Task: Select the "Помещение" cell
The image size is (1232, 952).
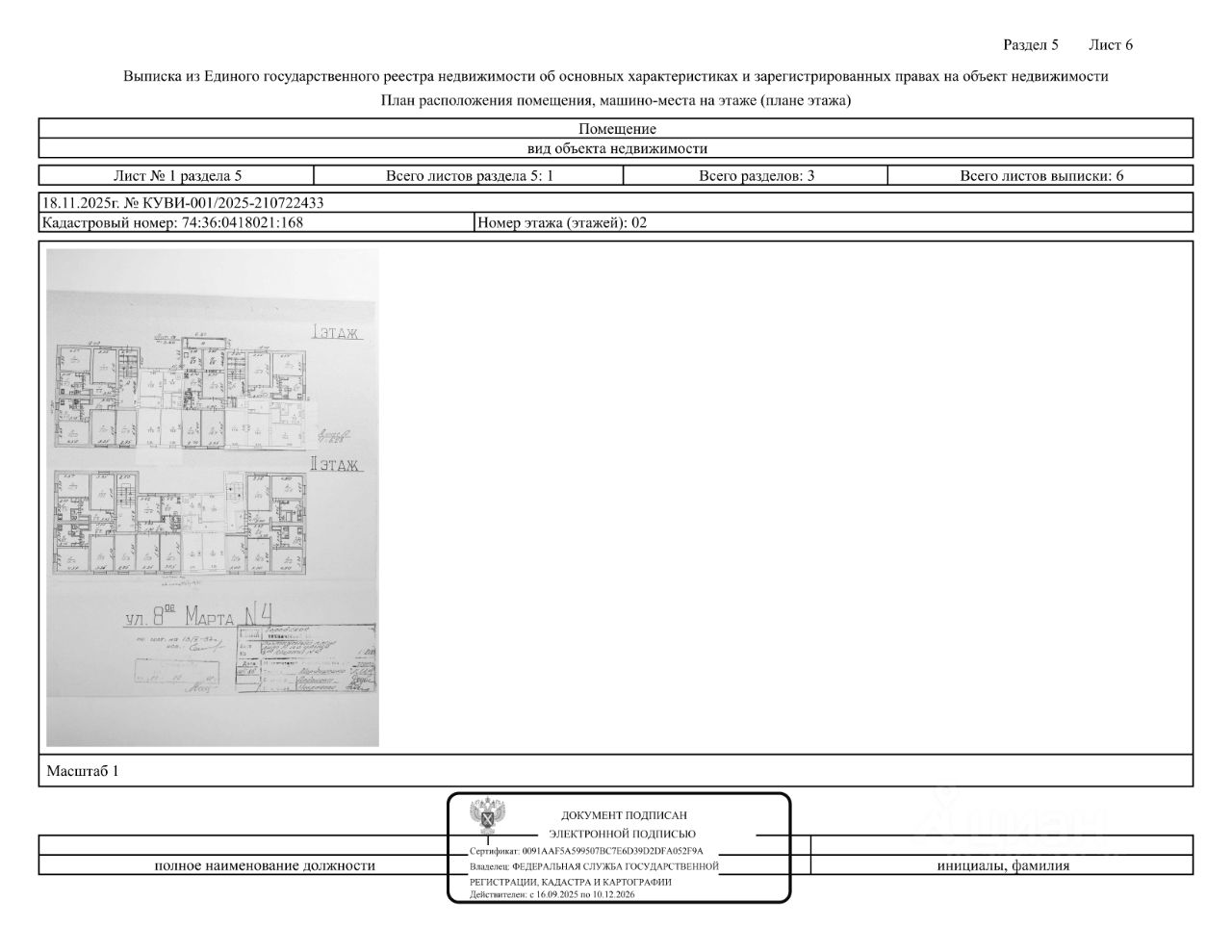Action: 617,128
